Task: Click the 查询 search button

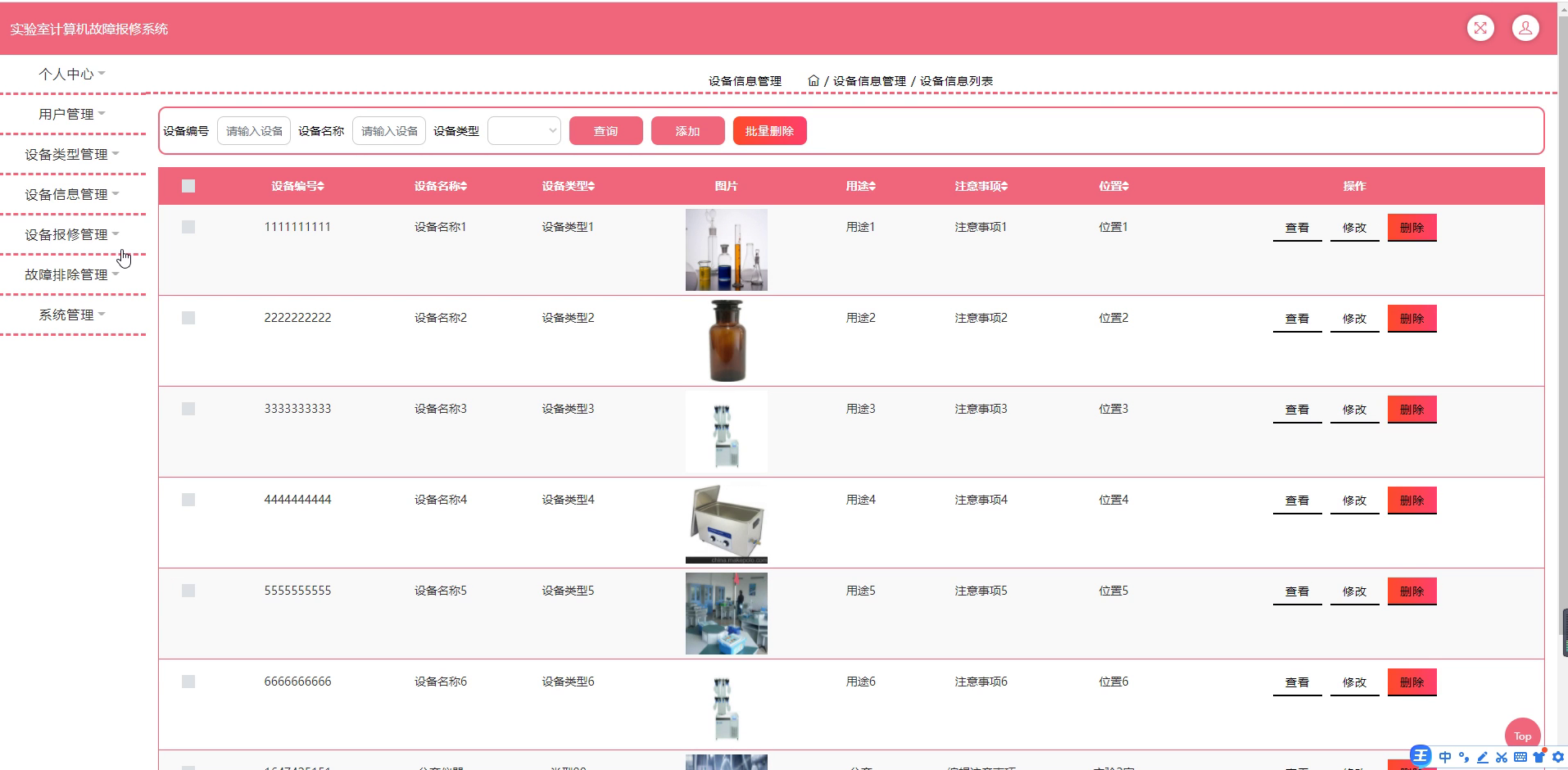Action: 606,131
